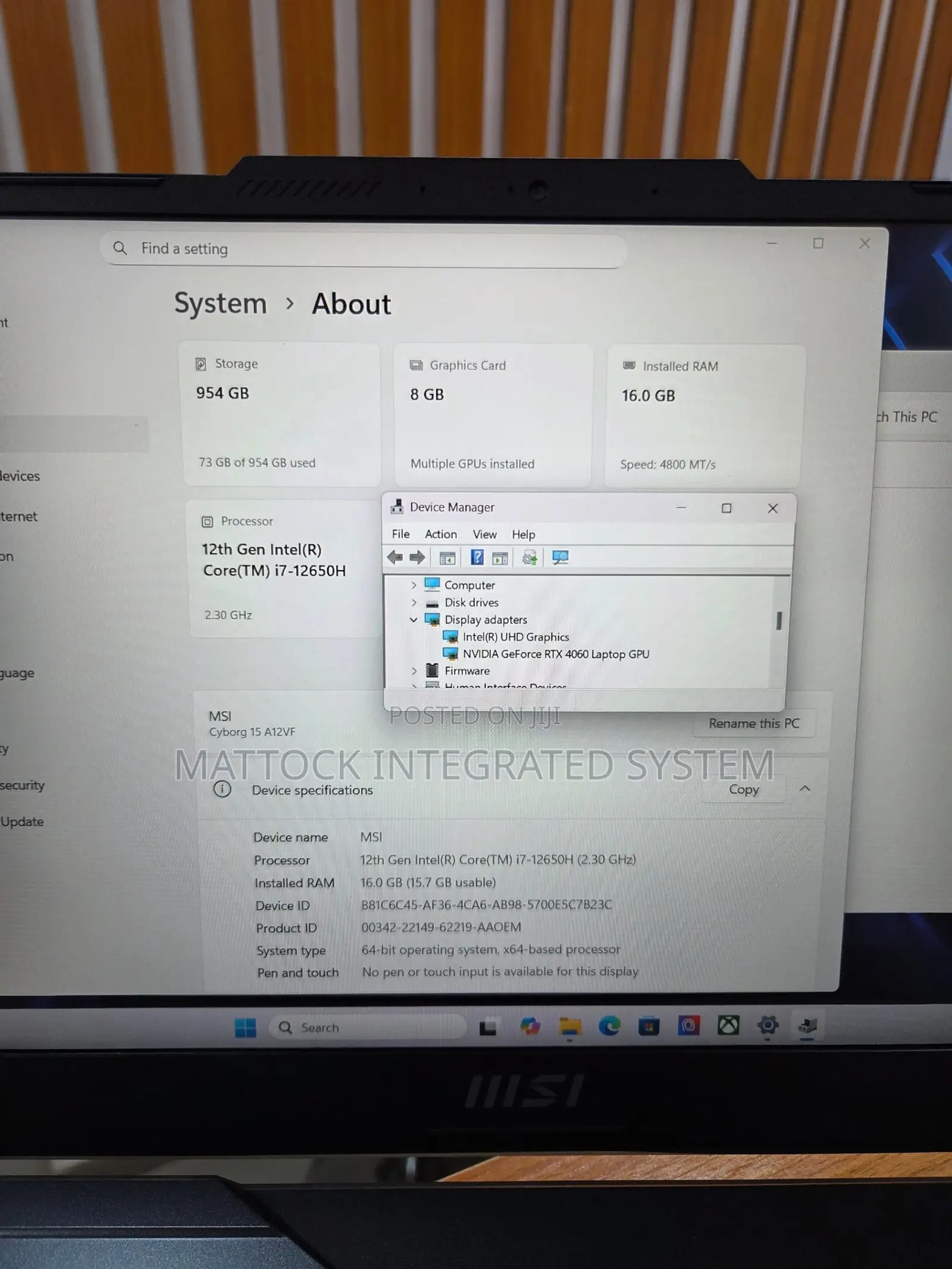Open Xbox app from the taskbar
Viewport: 952px width, 1269px height.
(x=728, y=1025)
